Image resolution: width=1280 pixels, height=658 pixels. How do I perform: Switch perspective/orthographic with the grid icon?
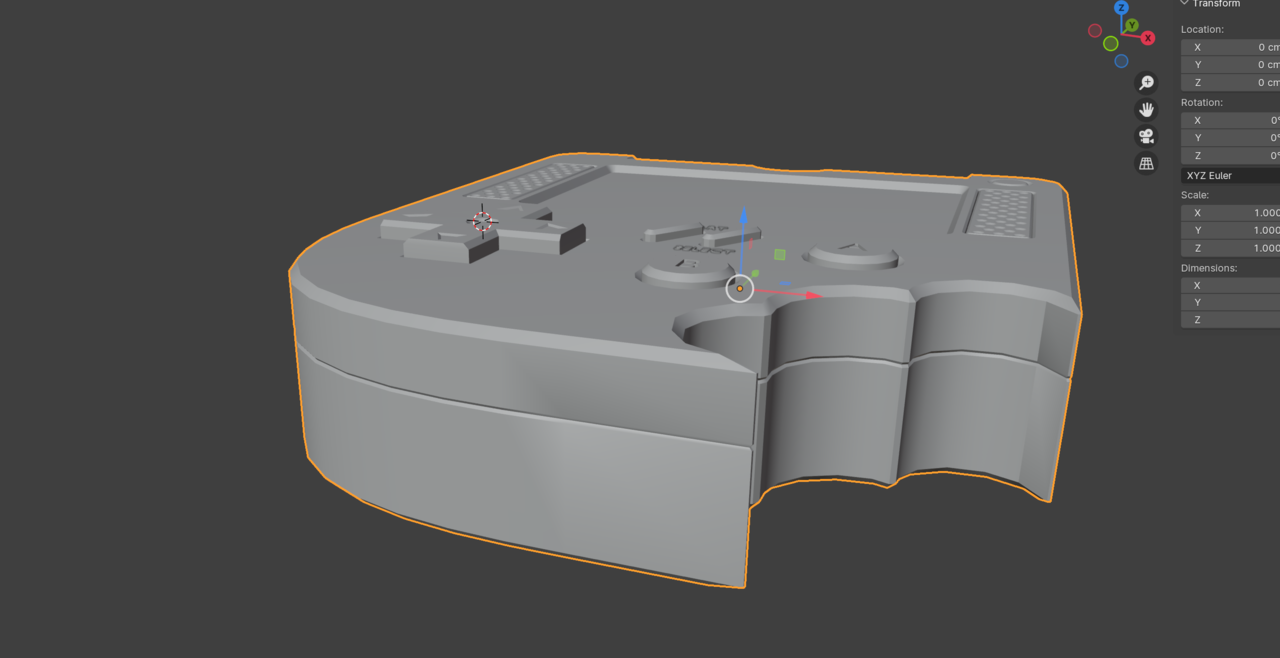1147,164
